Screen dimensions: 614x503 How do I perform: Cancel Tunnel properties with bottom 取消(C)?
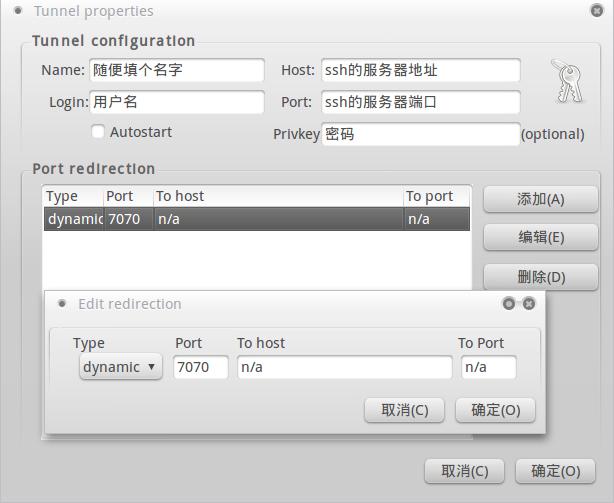[x=465, y=471]
